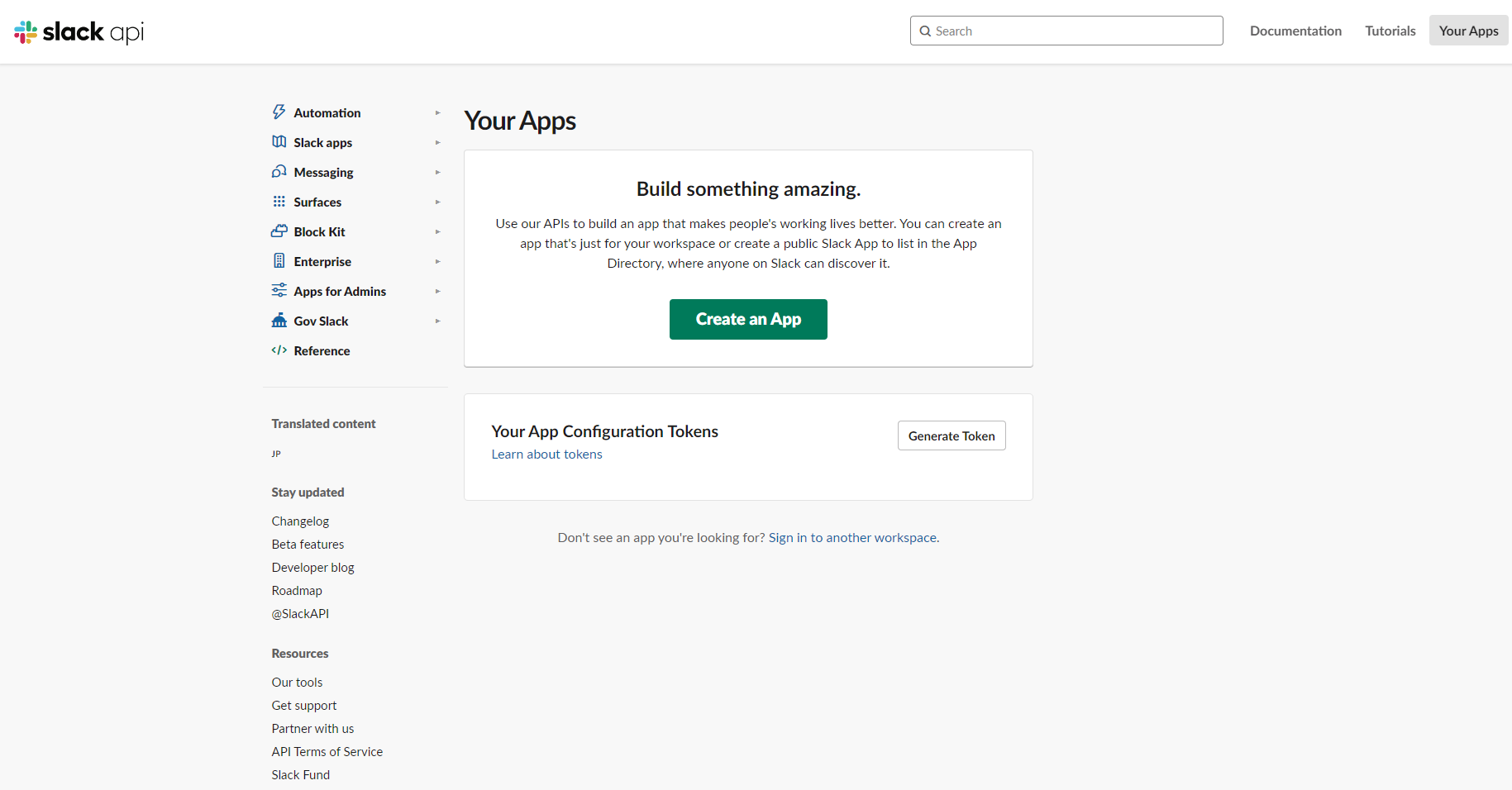
Task: Expand the Enterprise section arrow
Action: pyautogui.click(x=438, y=262)
